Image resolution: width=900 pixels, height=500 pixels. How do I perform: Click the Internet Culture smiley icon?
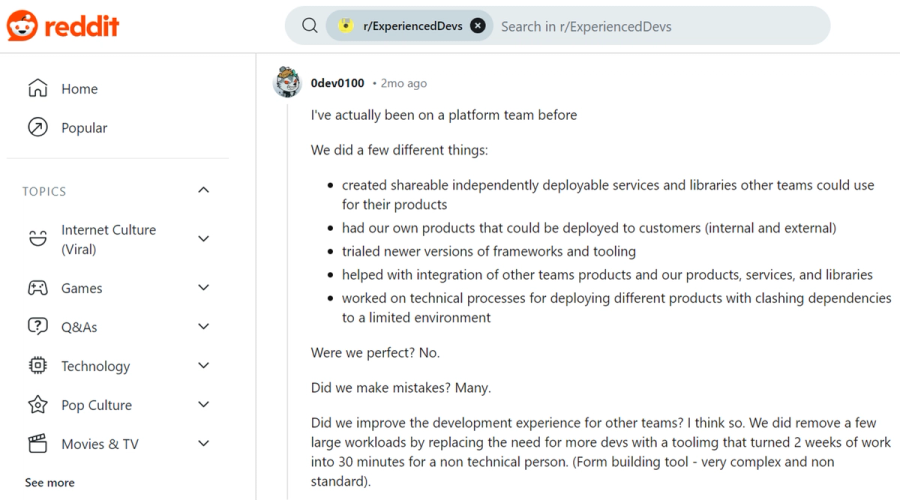click(x=38, y=238)
